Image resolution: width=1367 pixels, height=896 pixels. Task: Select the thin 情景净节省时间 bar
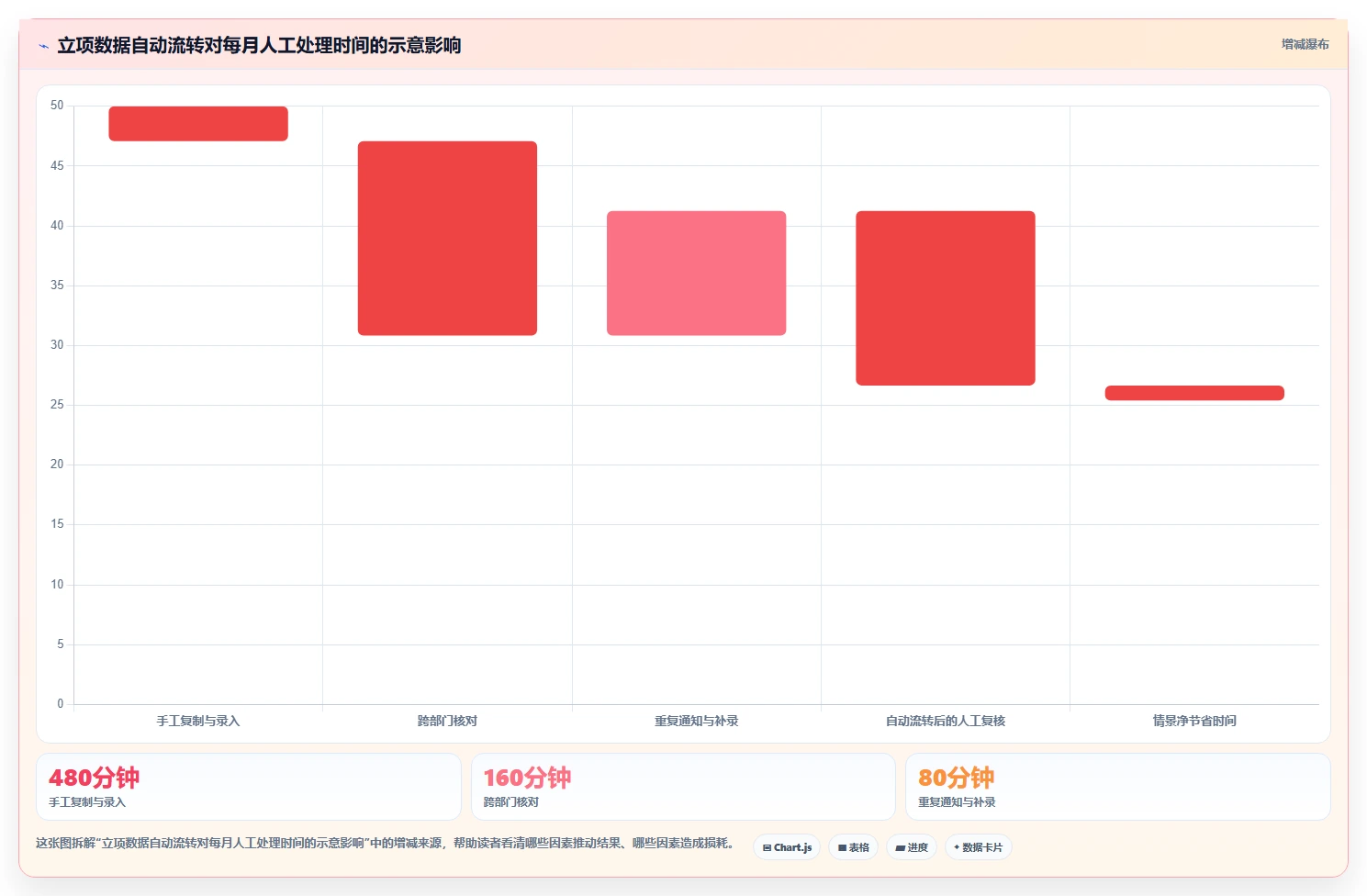[1194, 393]
